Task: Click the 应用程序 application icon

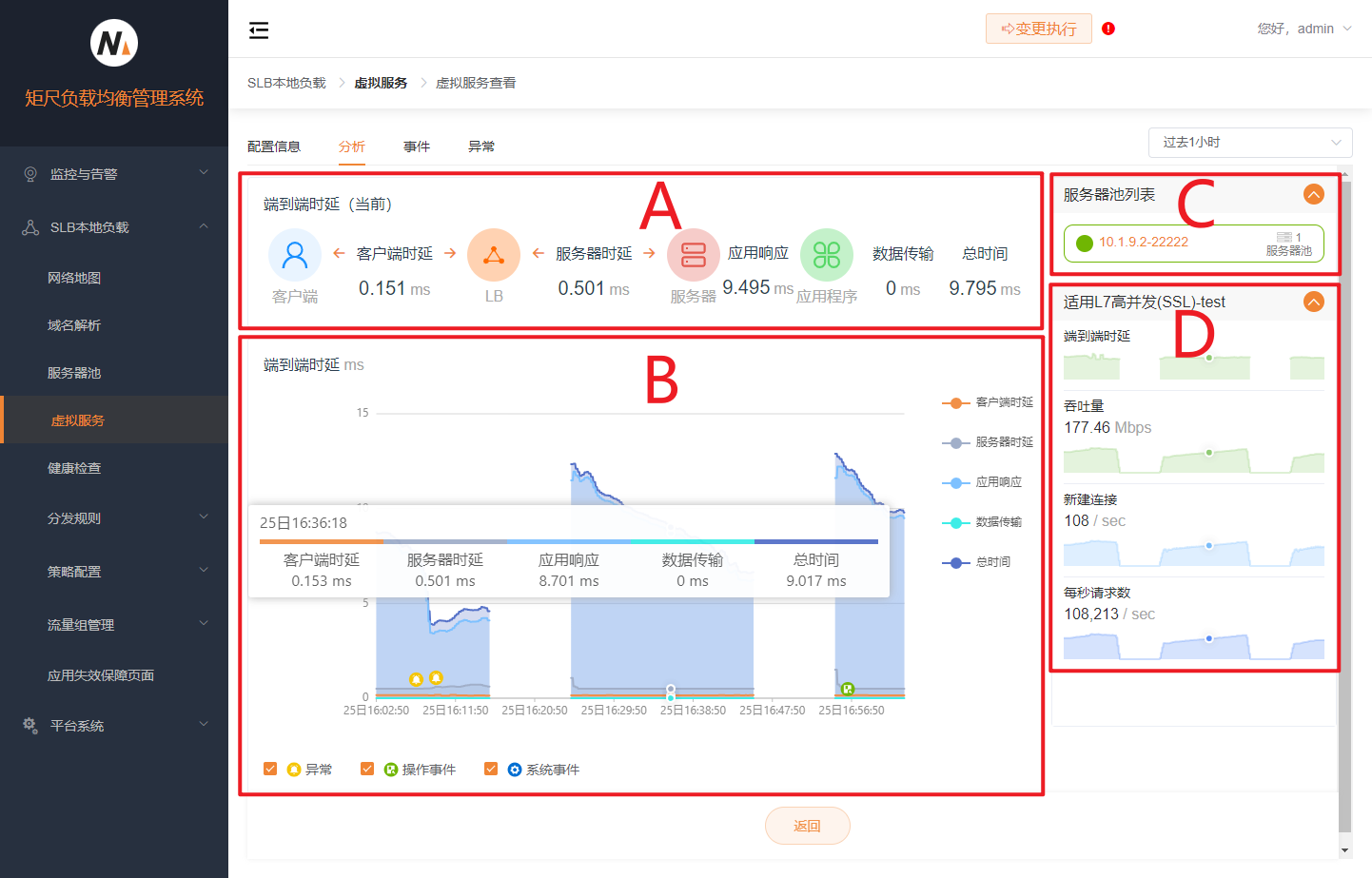Action: (826, 254)
